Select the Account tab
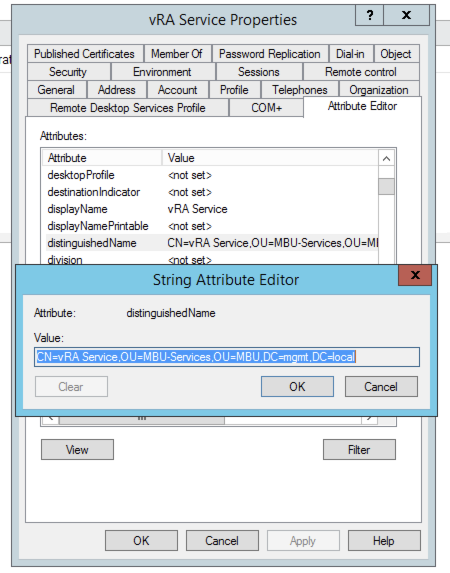This screenshot has height=573, width=450. (x=178, y=90)
